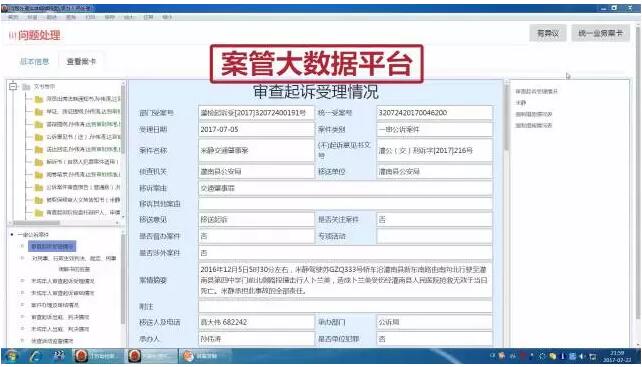Click the 移送单位 field

434,172
